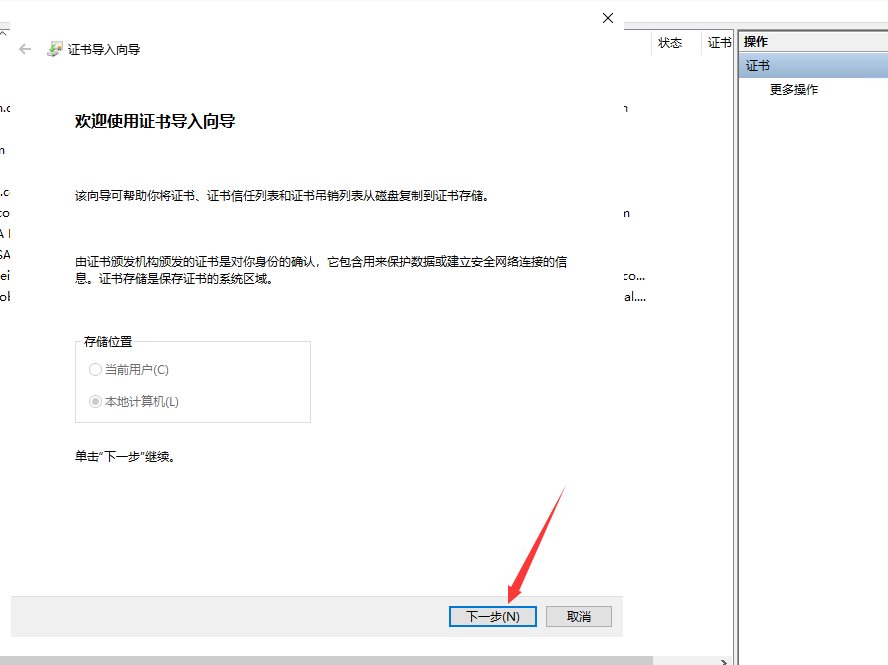Sort by the 状态 column header
This screenshot has height=665, width=888.
670,43
